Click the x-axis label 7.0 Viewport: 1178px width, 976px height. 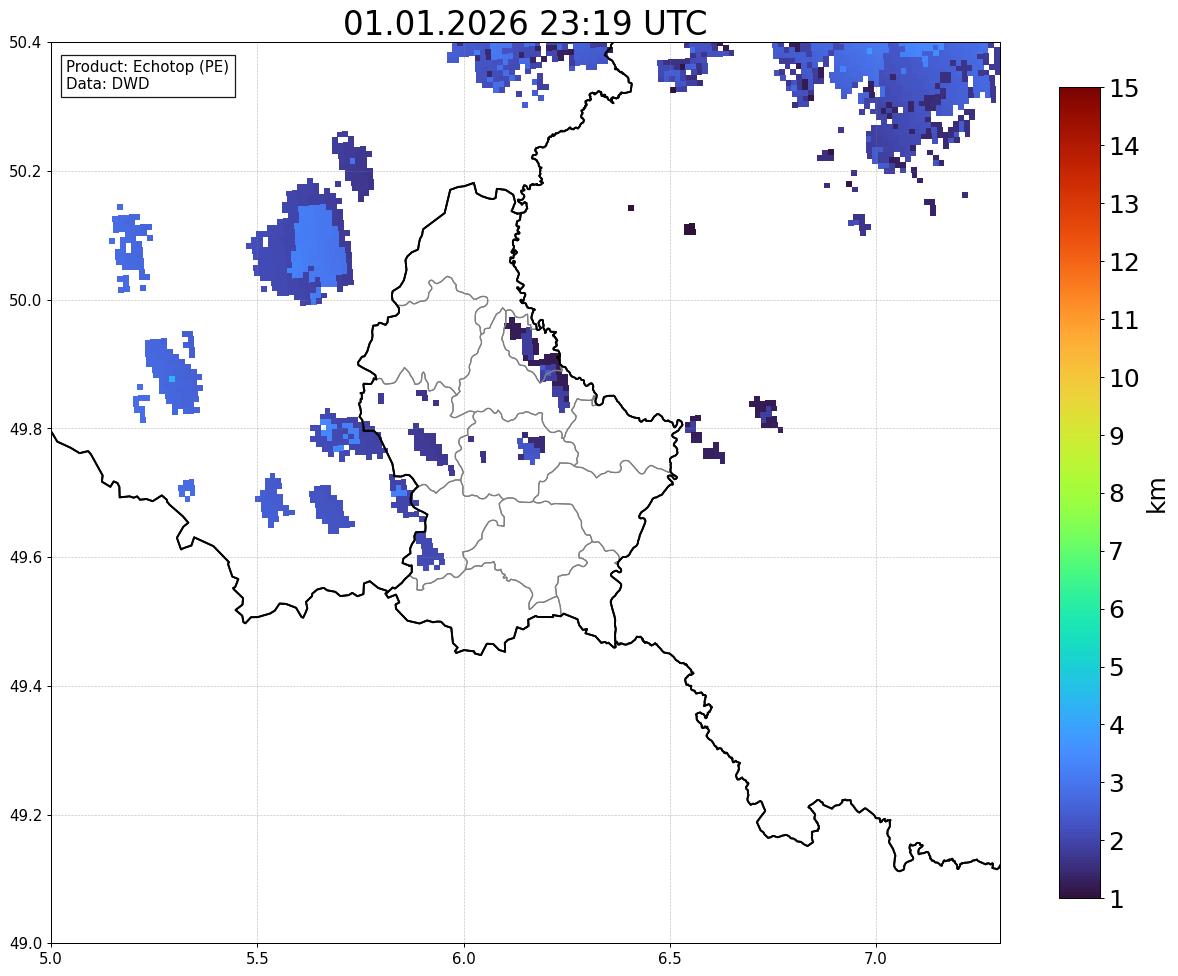click(876, 959)
